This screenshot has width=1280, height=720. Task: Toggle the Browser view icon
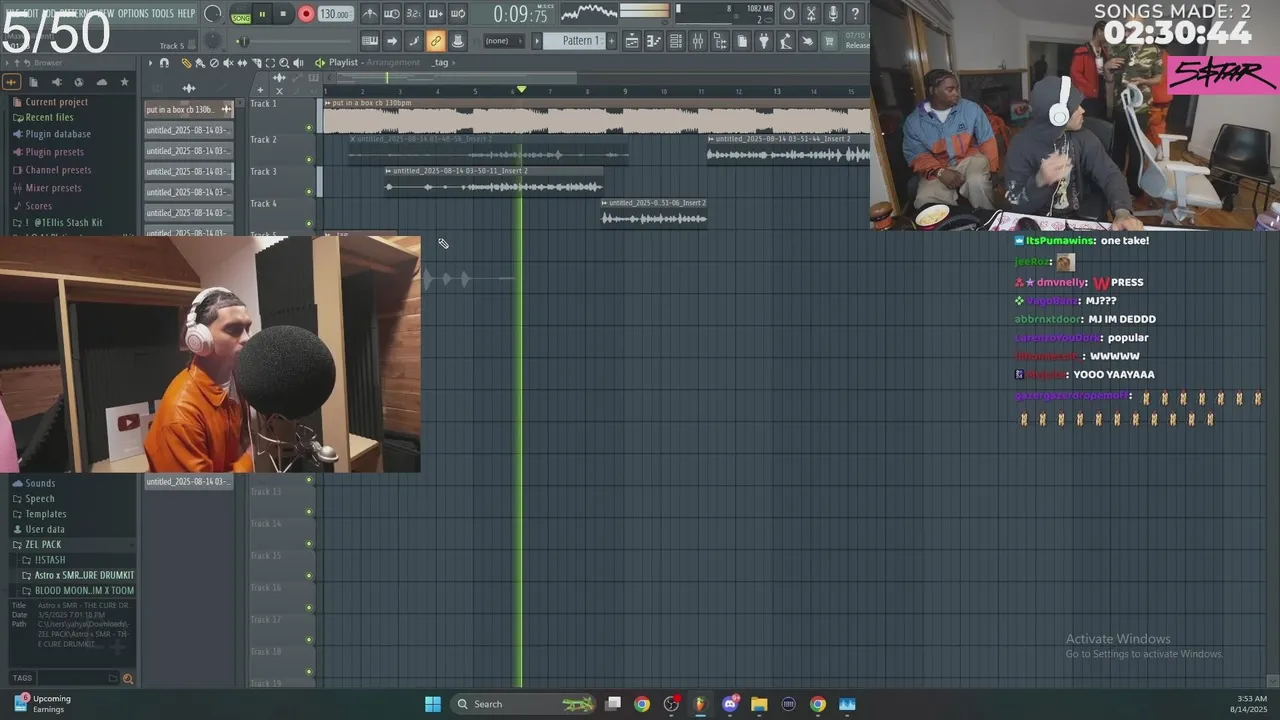click(720, 41)
